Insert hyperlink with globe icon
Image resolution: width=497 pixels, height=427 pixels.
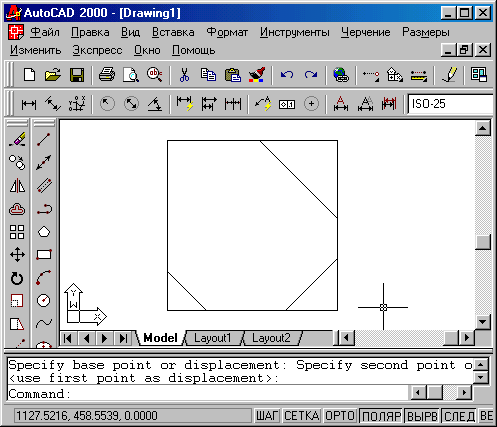coord(341,75)
